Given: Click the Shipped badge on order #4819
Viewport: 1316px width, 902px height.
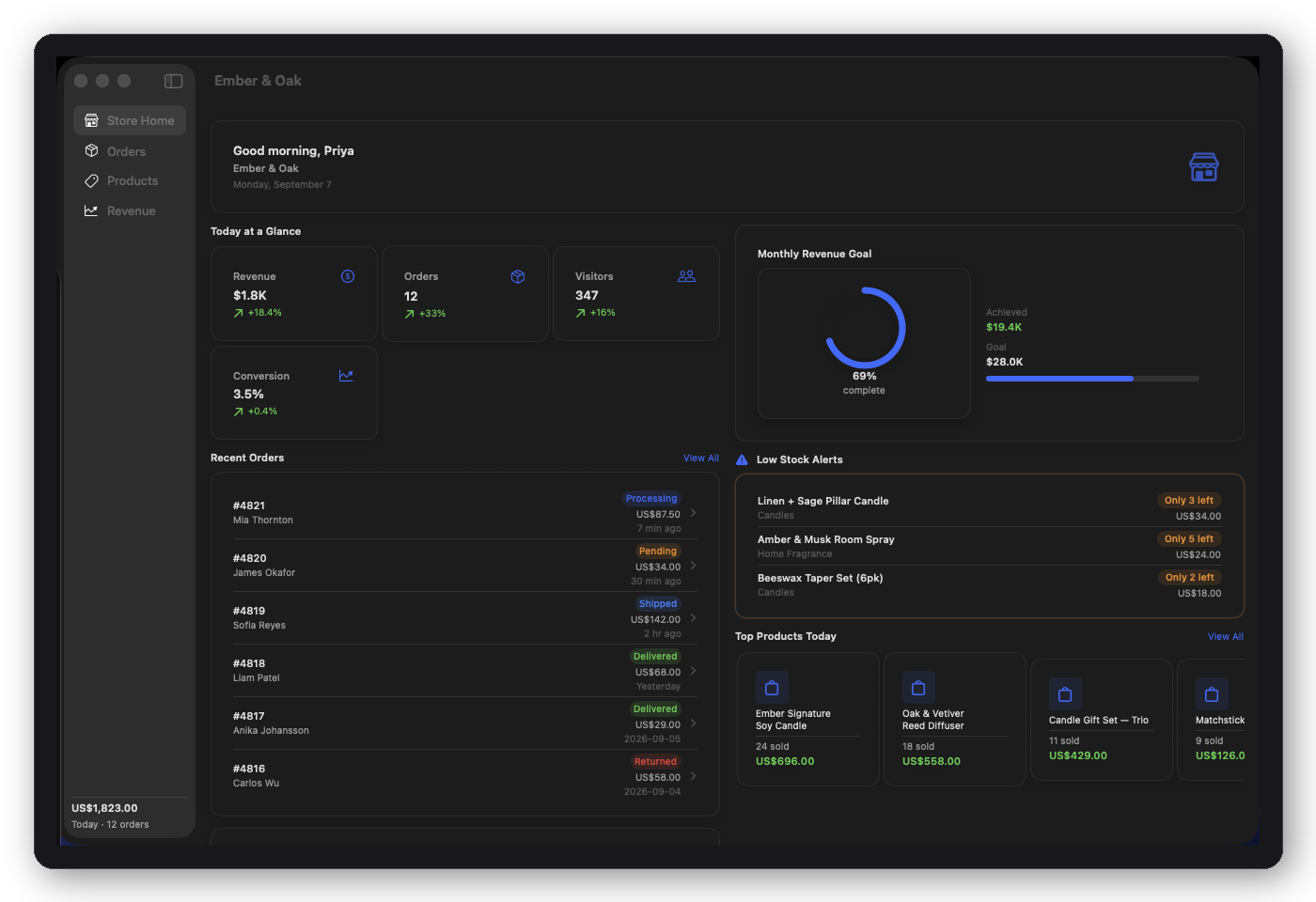Looking at the screenshot, I should click(658, 604).
